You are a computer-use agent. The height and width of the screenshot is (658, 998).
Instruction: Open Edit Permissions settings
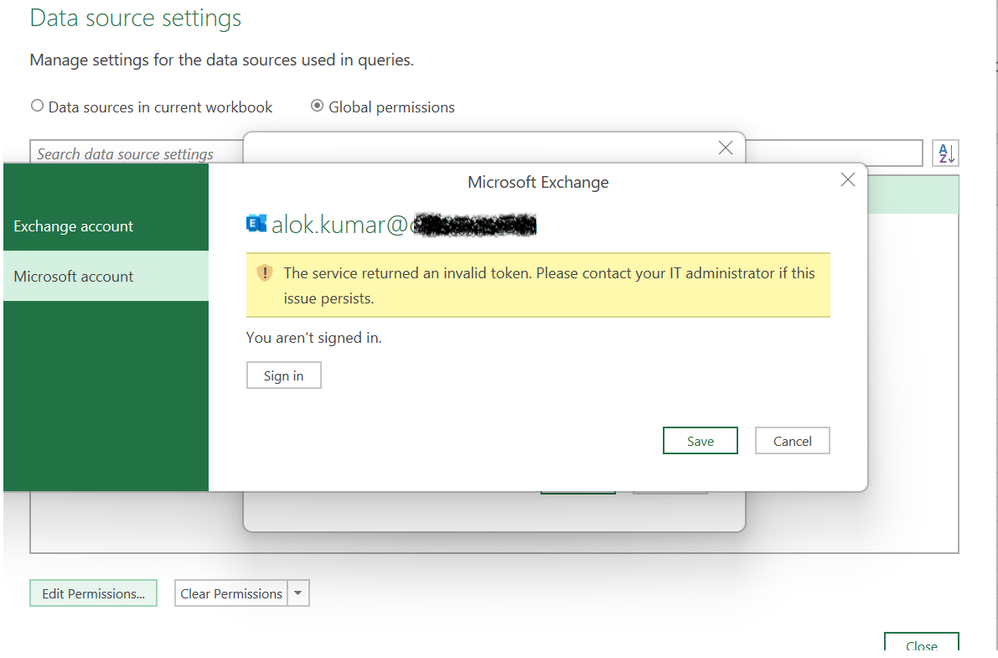pyautogui.click(x=93, y=592)
